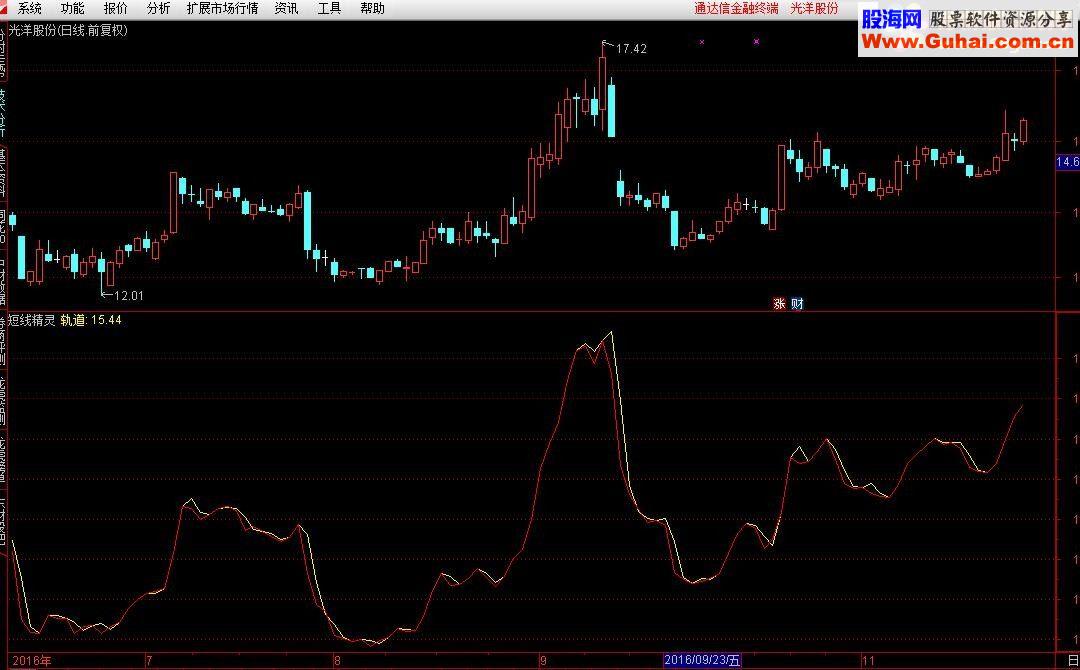The height and width of the screenshot is (670, 1080).
Task: Click 通达信金融终端 title text
Action: (x=736, y=8)
